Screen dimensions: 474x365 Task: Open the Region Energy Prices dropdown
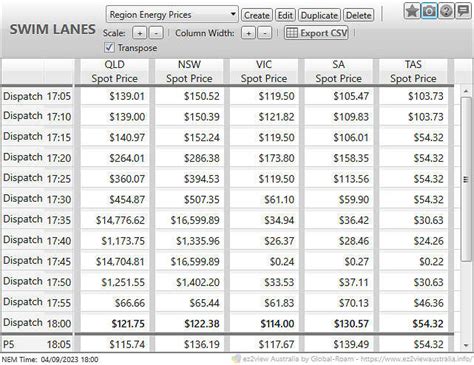point(172,14)
